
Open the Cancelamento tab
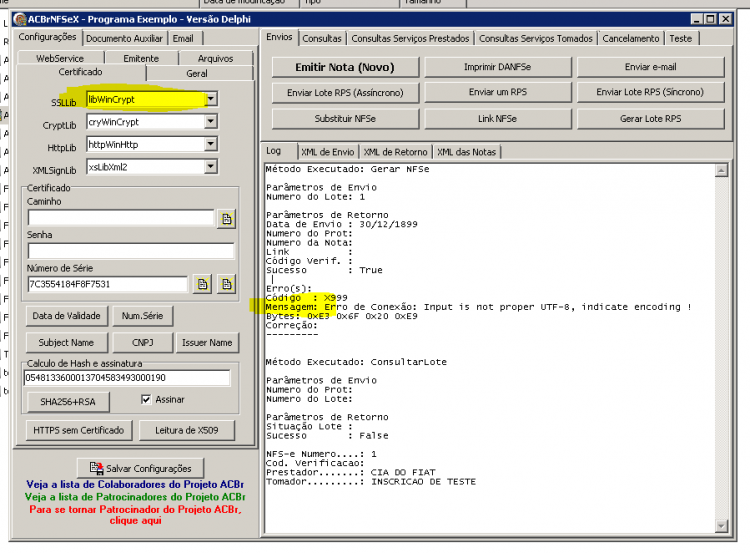click(631, 39)
